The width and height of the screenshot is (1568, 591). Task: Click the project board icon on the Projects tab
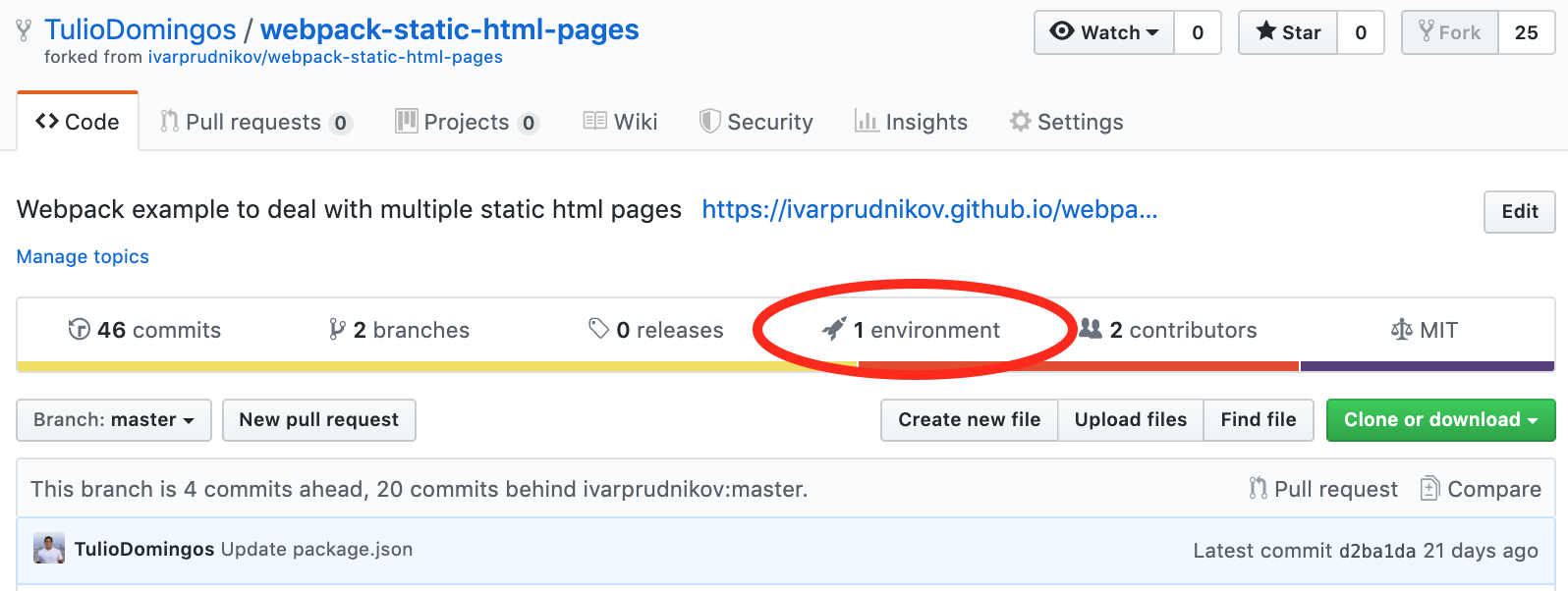406,121
